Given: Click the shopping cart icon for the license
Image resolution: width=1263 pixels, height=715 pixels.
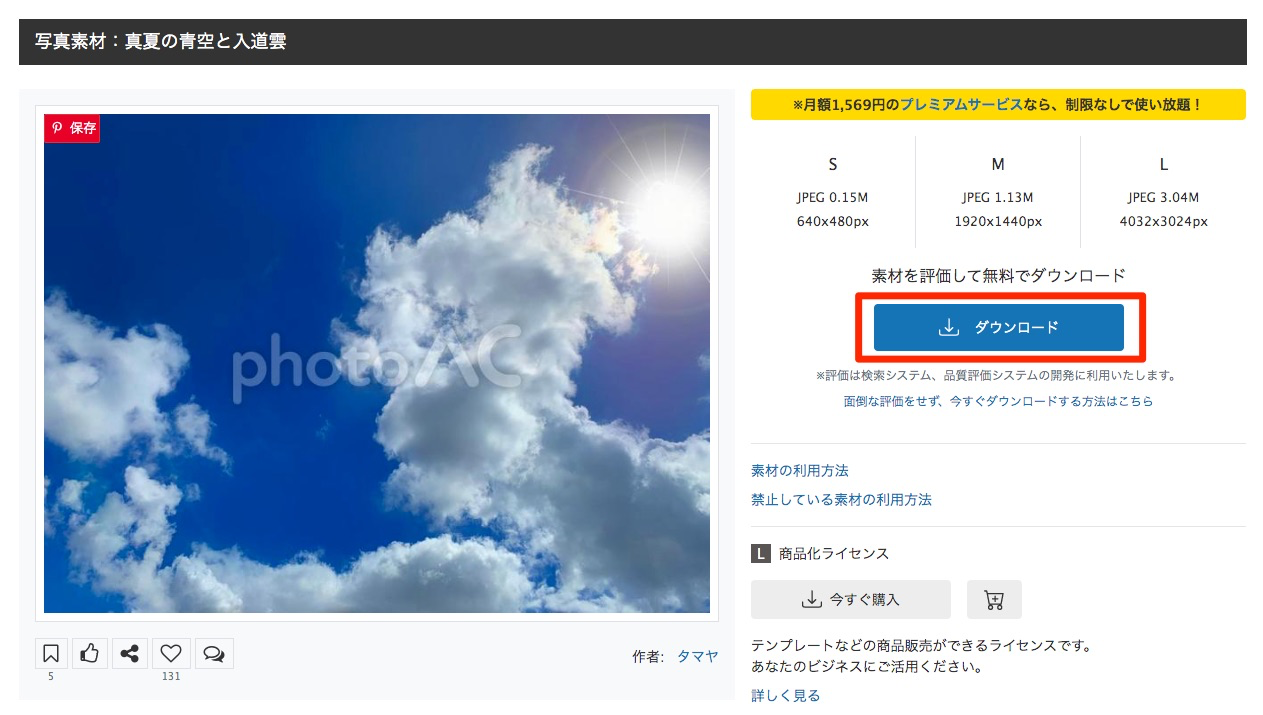Looking at the screenshot, I should tap(993, 599).
